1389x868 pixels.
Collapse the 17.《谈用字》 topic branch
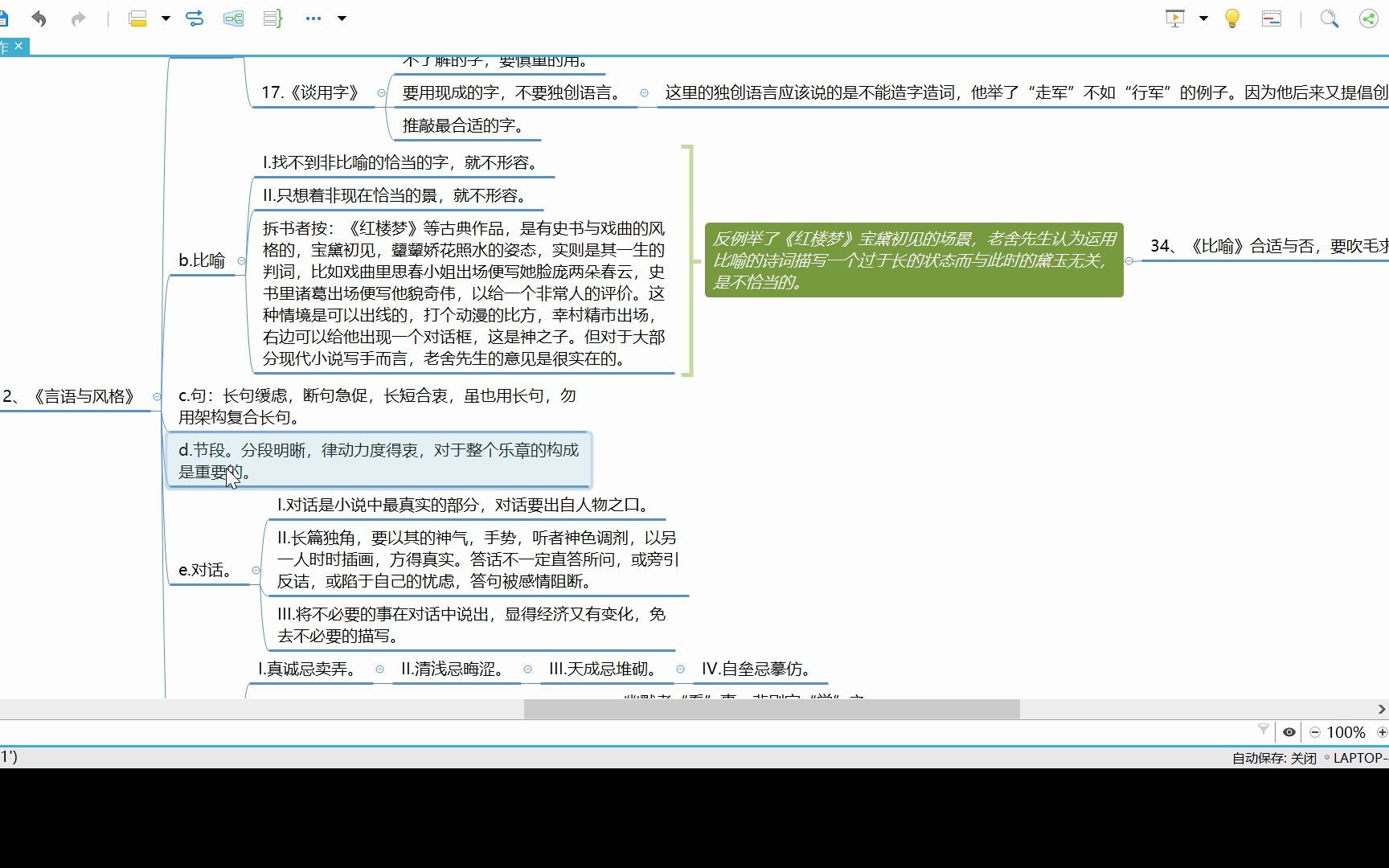pos(381,93)
